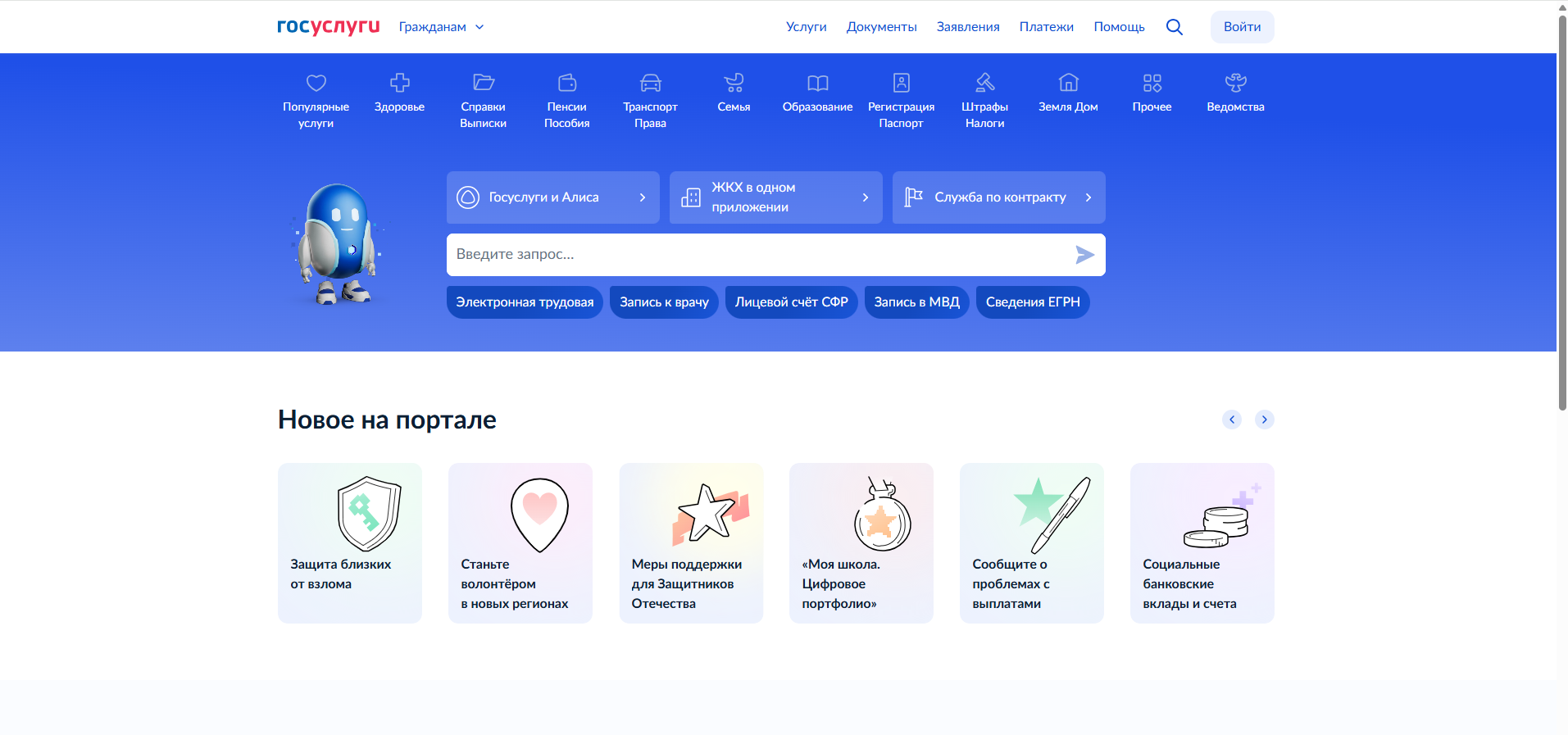Open the Земля Дом house icon
Screen dimensions: 1568x735
[x=1069, y=83]
